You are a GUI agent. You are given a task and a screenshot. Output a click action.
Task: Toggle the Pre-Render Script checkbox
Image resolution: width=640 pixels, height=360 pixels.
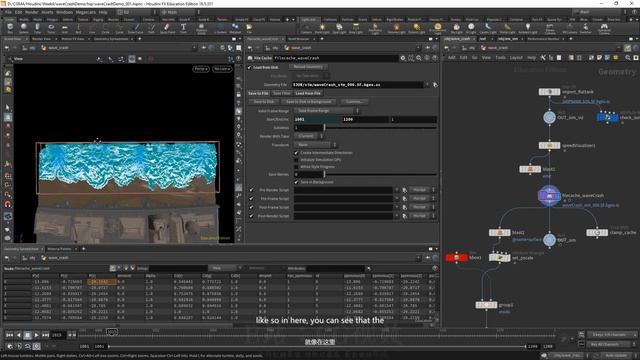coord(251,190)
